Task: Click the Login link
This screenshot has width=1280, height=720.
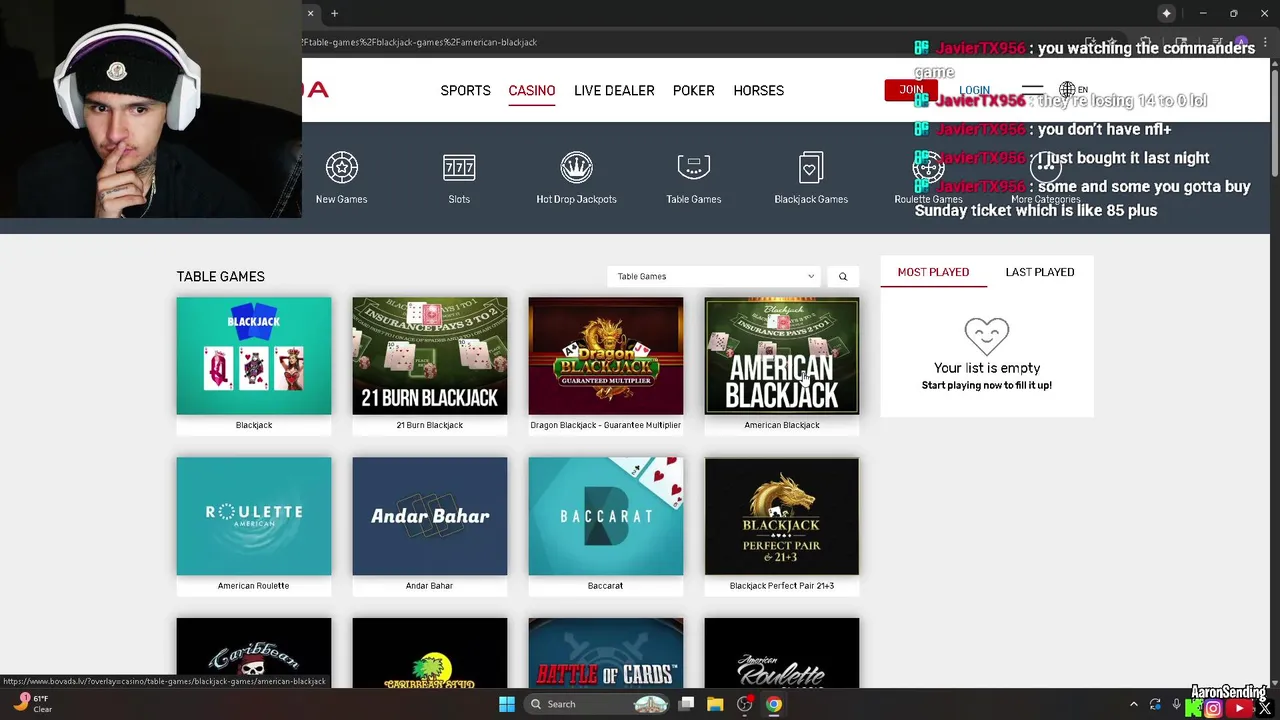Action: [x=974, y=91]
